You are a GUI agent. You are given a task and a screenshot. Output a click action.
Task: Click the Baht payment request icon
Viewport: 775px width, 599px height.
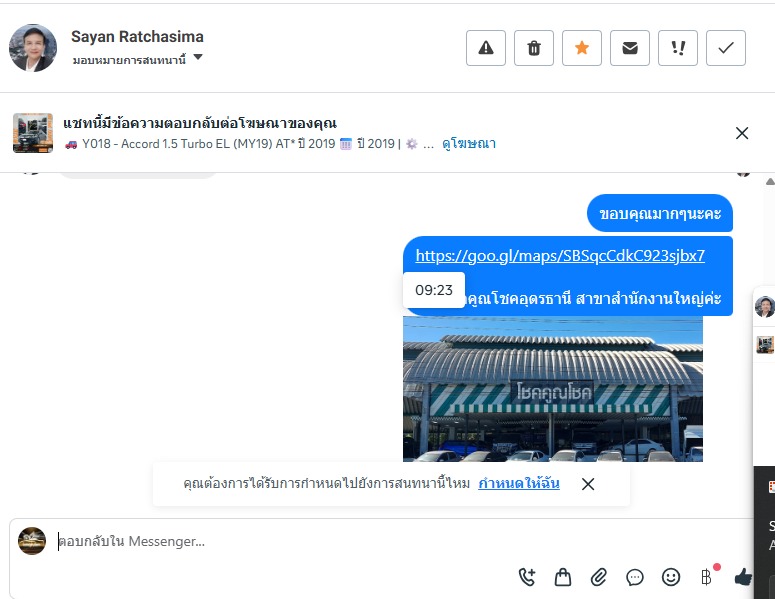tap(706, 577)
